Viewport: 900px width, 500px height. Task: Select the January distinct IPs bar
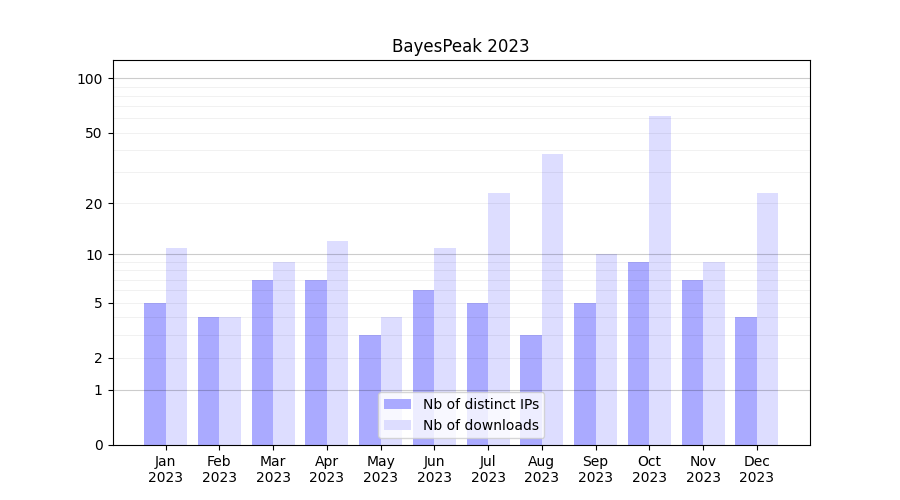[155, 374]
